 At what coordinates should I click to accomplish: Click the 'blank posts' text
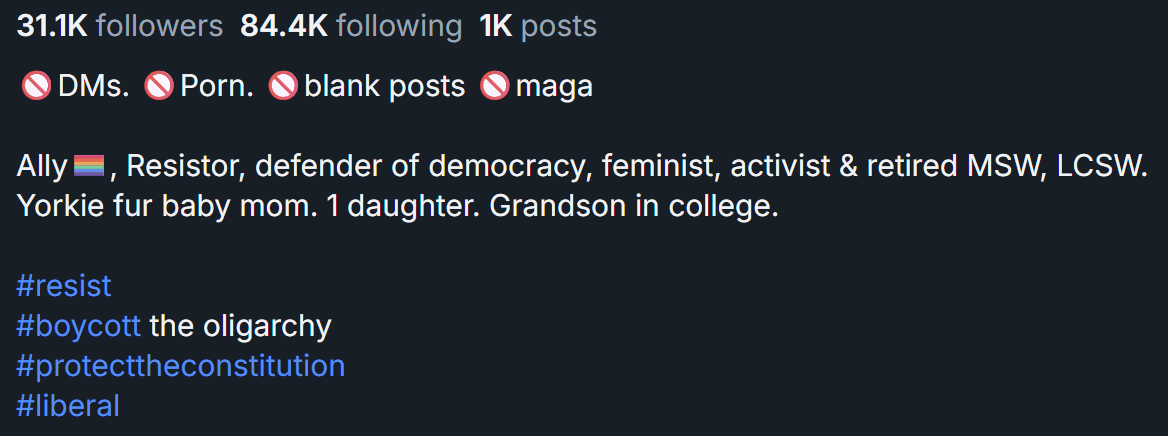click(385, 87)
